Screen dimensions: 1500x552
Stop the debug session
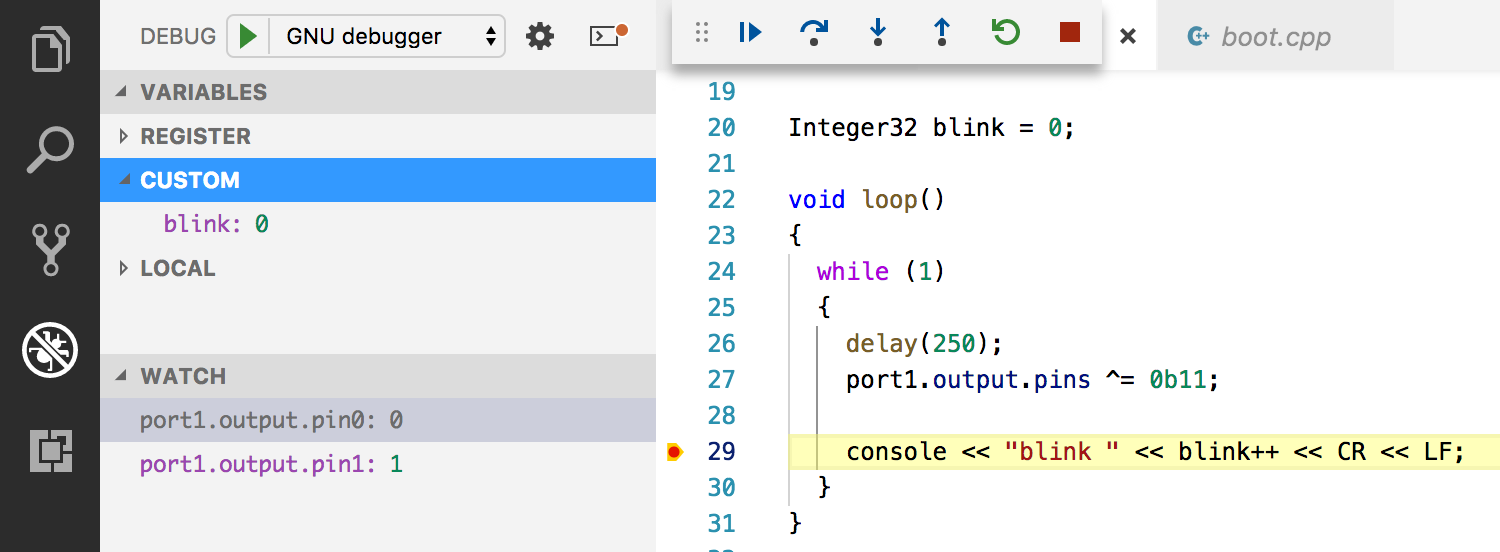[1070, 33]
